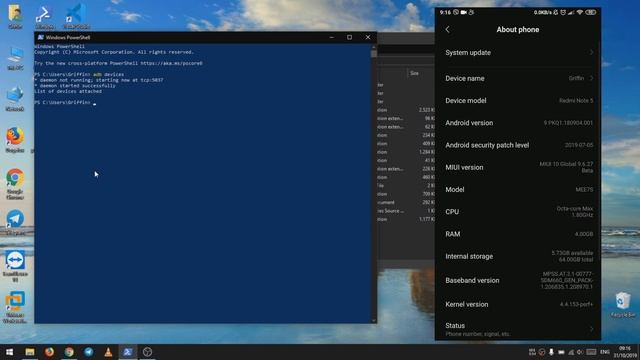The image size is (640, 360).
Task: Open Telegram from the taskbar
Action: point(89,351)
